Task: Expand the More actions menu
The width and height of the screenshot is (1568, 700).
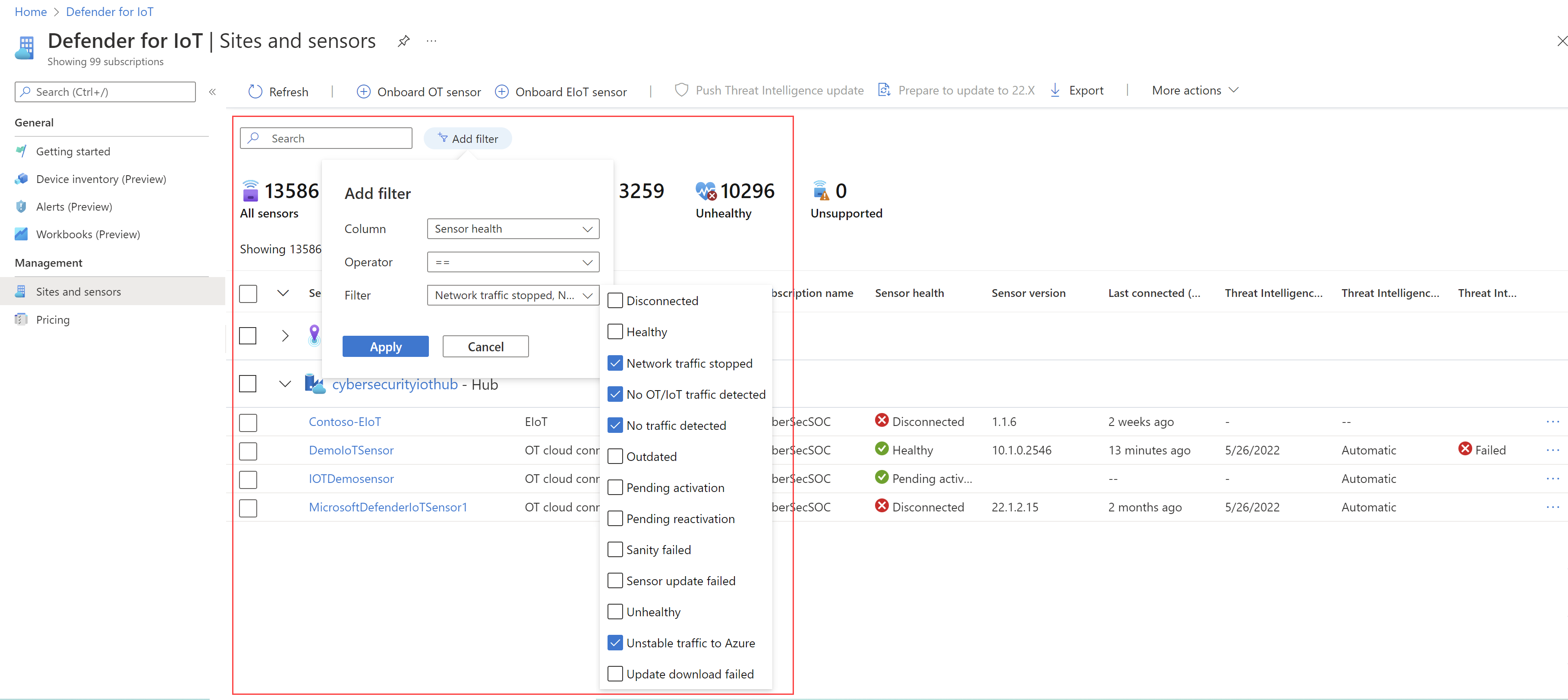Action: click(x=1194, y=90)
